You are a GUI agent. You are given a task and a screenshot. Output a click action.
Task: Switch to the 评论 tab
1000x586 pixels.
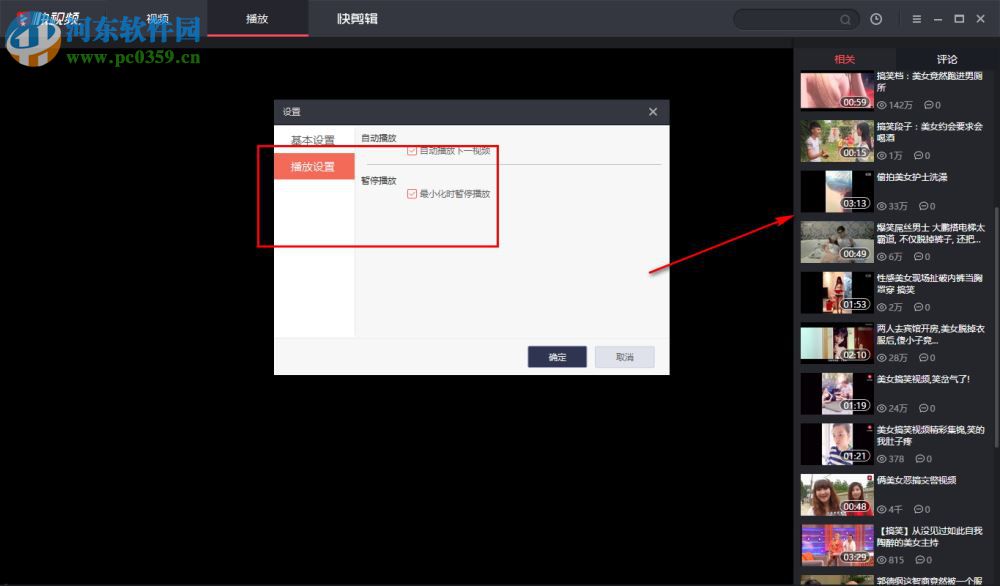(945, 59)
